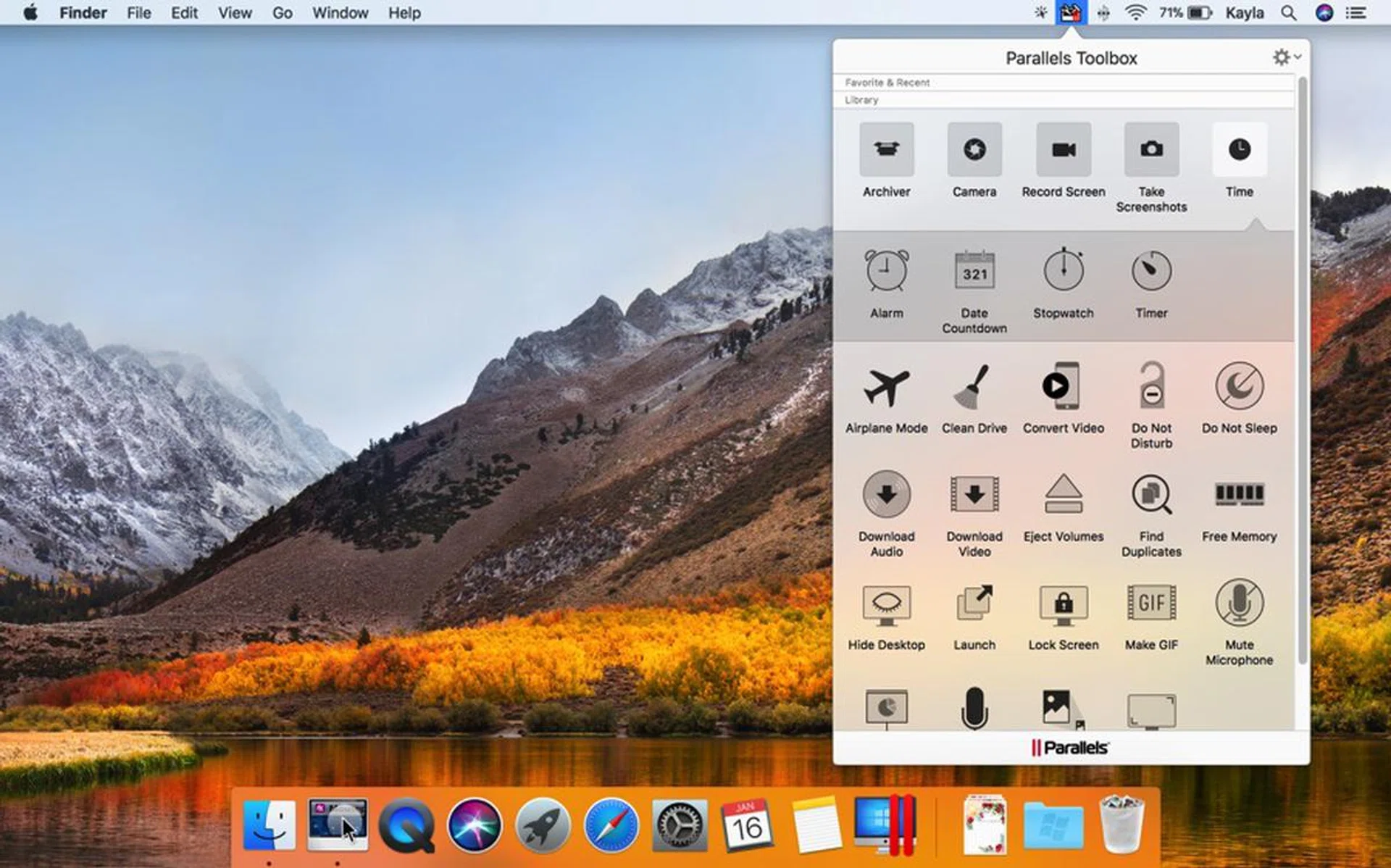Open the Take Screenshots tool
This screenshot has width=1391, height=868.
point(1151,150)
